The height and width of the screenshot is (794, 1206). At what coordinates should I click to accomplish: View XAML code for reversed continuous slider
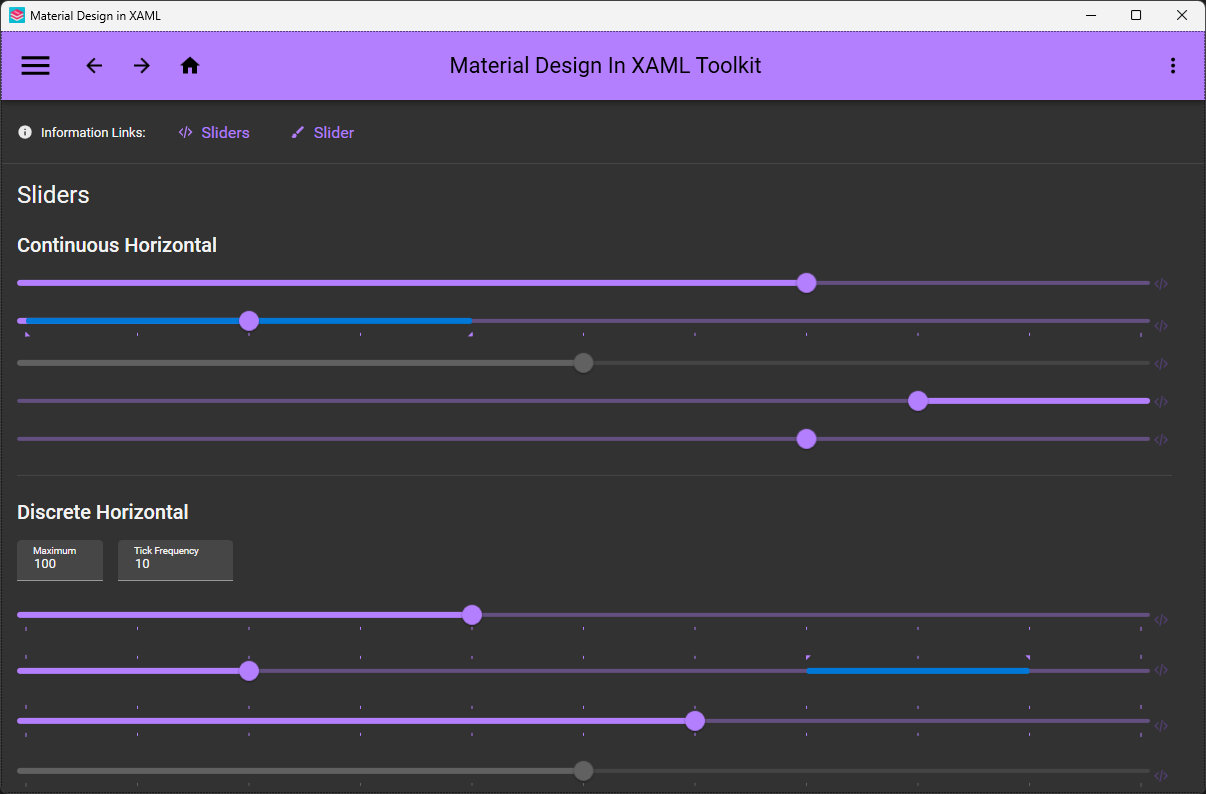1161,402
